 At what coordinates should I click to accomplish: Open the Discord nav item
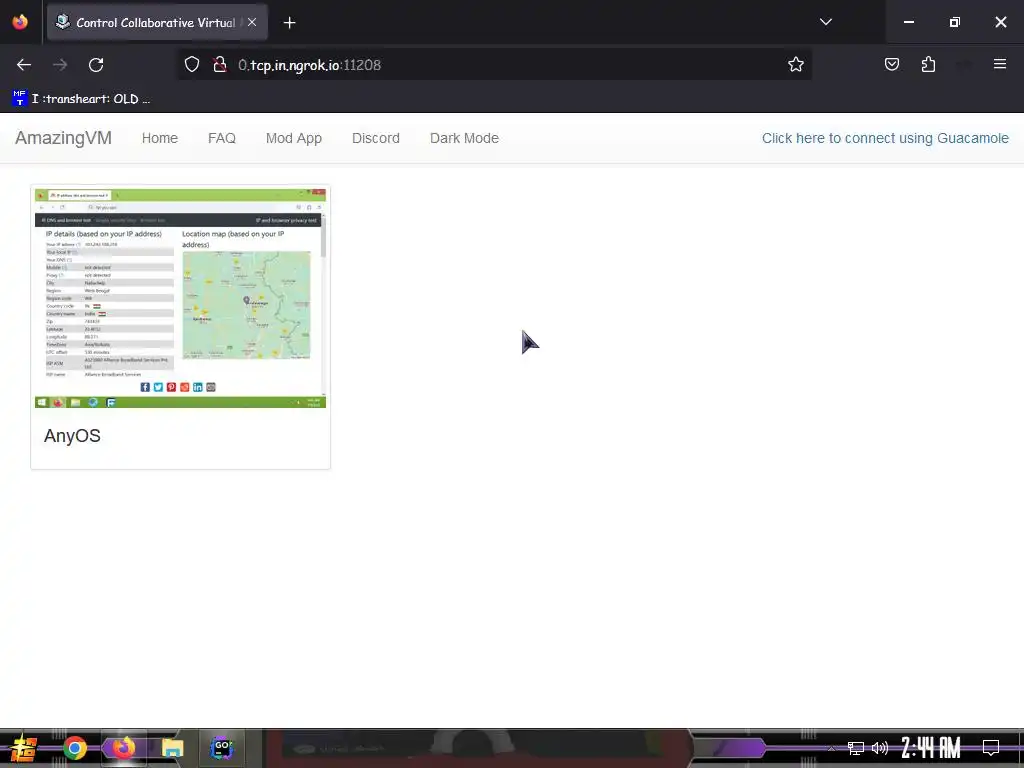[376, 138]
